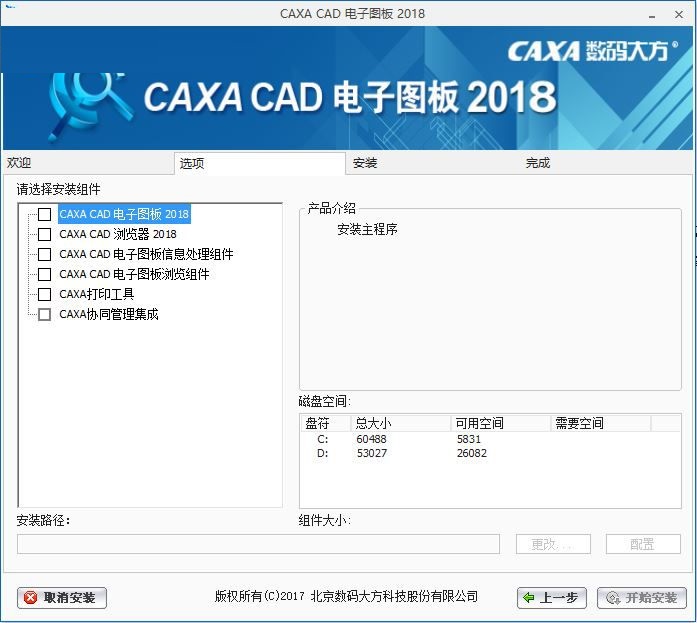
Task: Select tree row CAXA CAD 电子图板 2018
Action: 124,214
